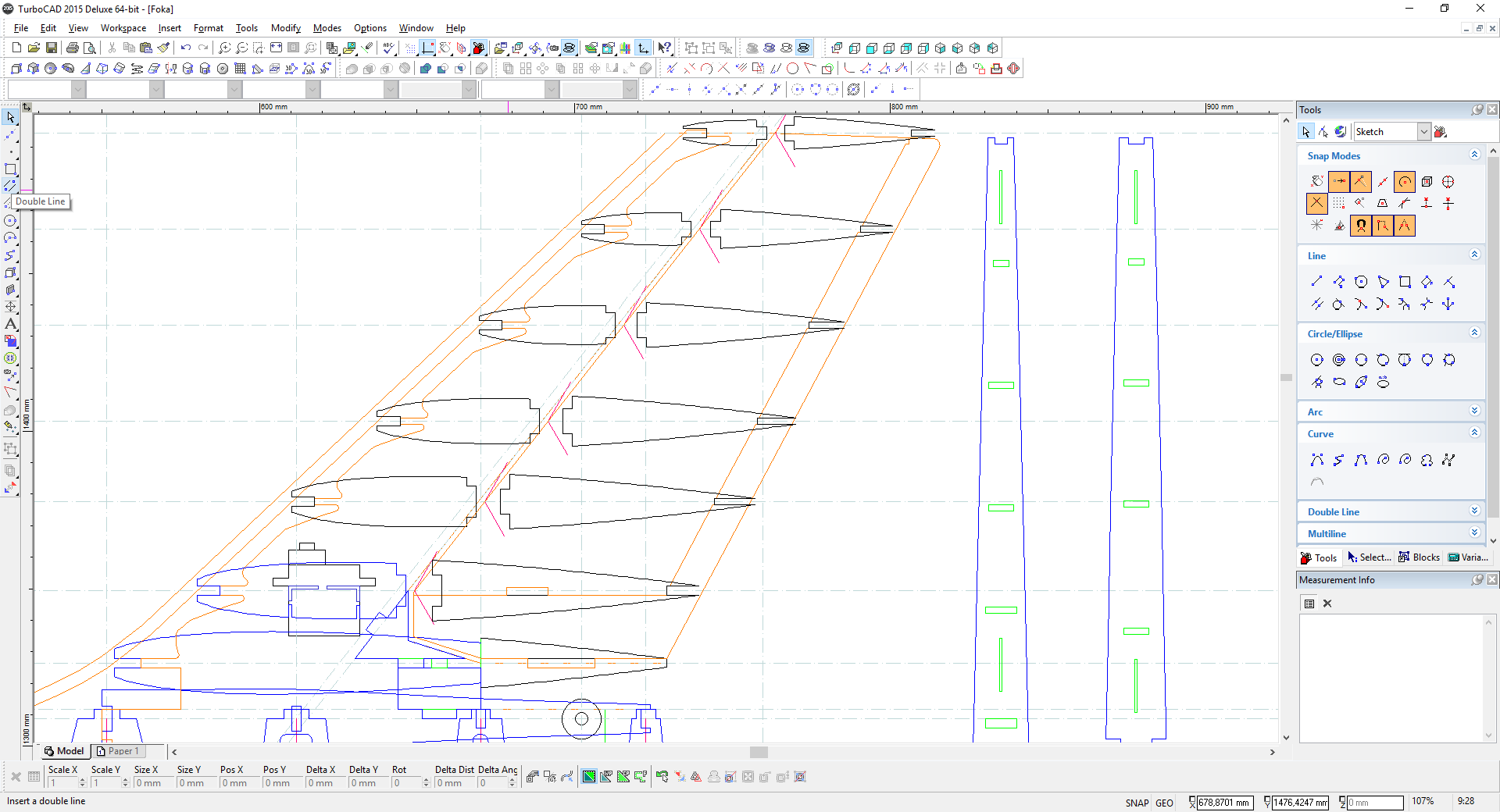Open the Sketch workspace dropdown

[1423, 132]
